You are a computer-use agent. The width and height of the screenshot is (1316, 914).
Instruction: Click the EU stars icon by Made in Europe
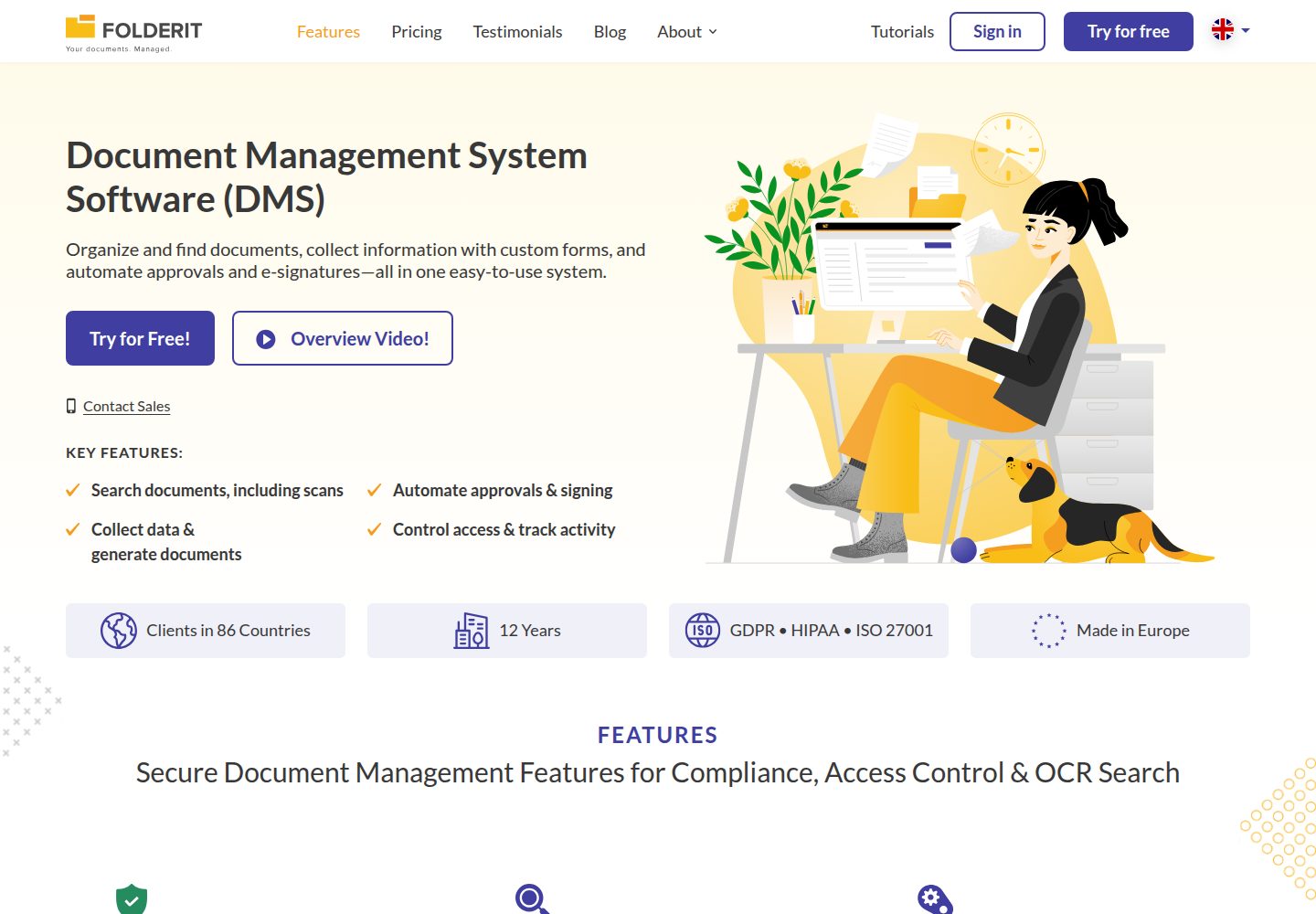click(x=1049, y=631)
